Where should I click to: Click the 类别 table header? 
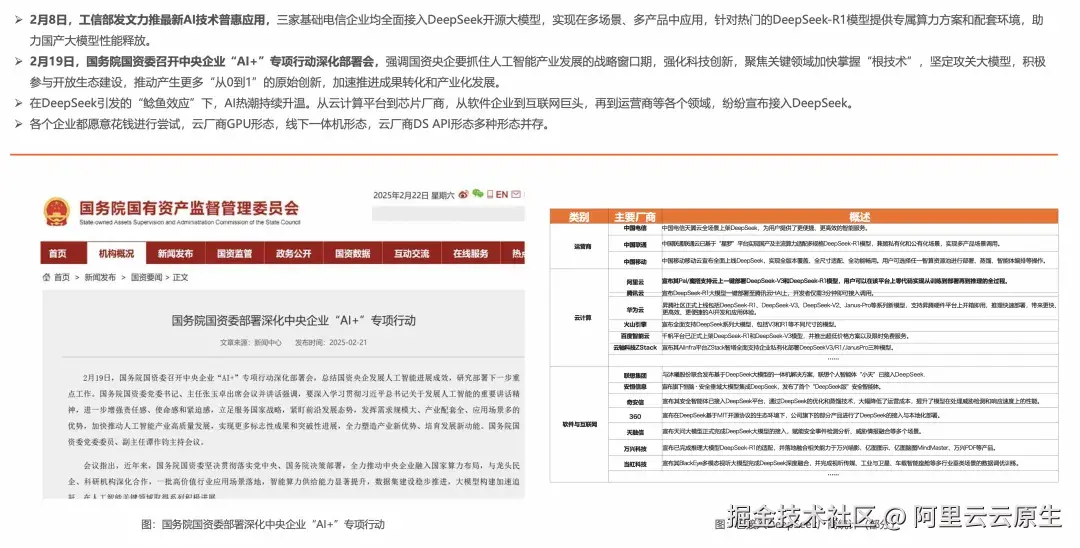(x=579, y=217)
